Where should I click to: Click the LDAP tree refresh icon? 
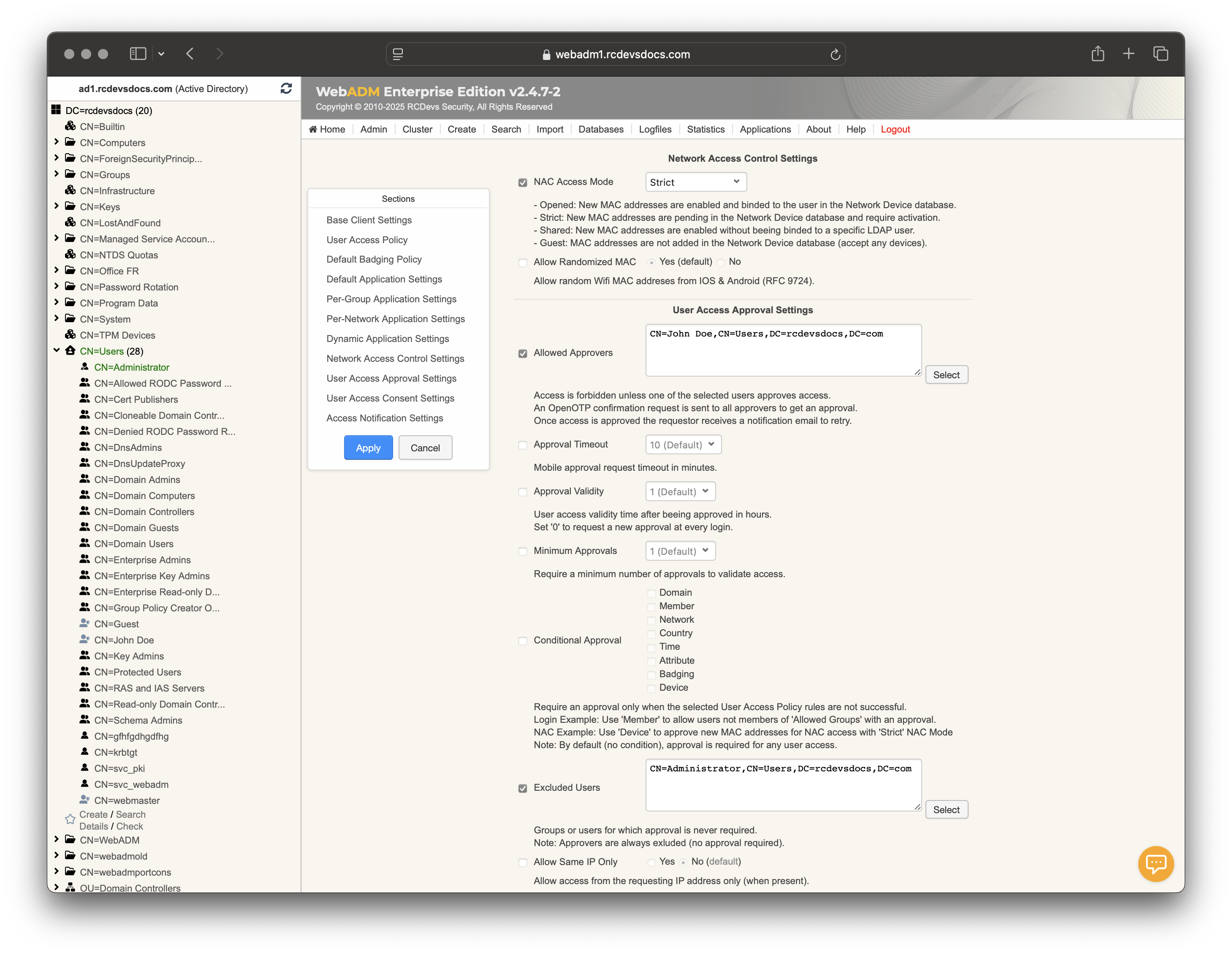click(x=286, y=89)
